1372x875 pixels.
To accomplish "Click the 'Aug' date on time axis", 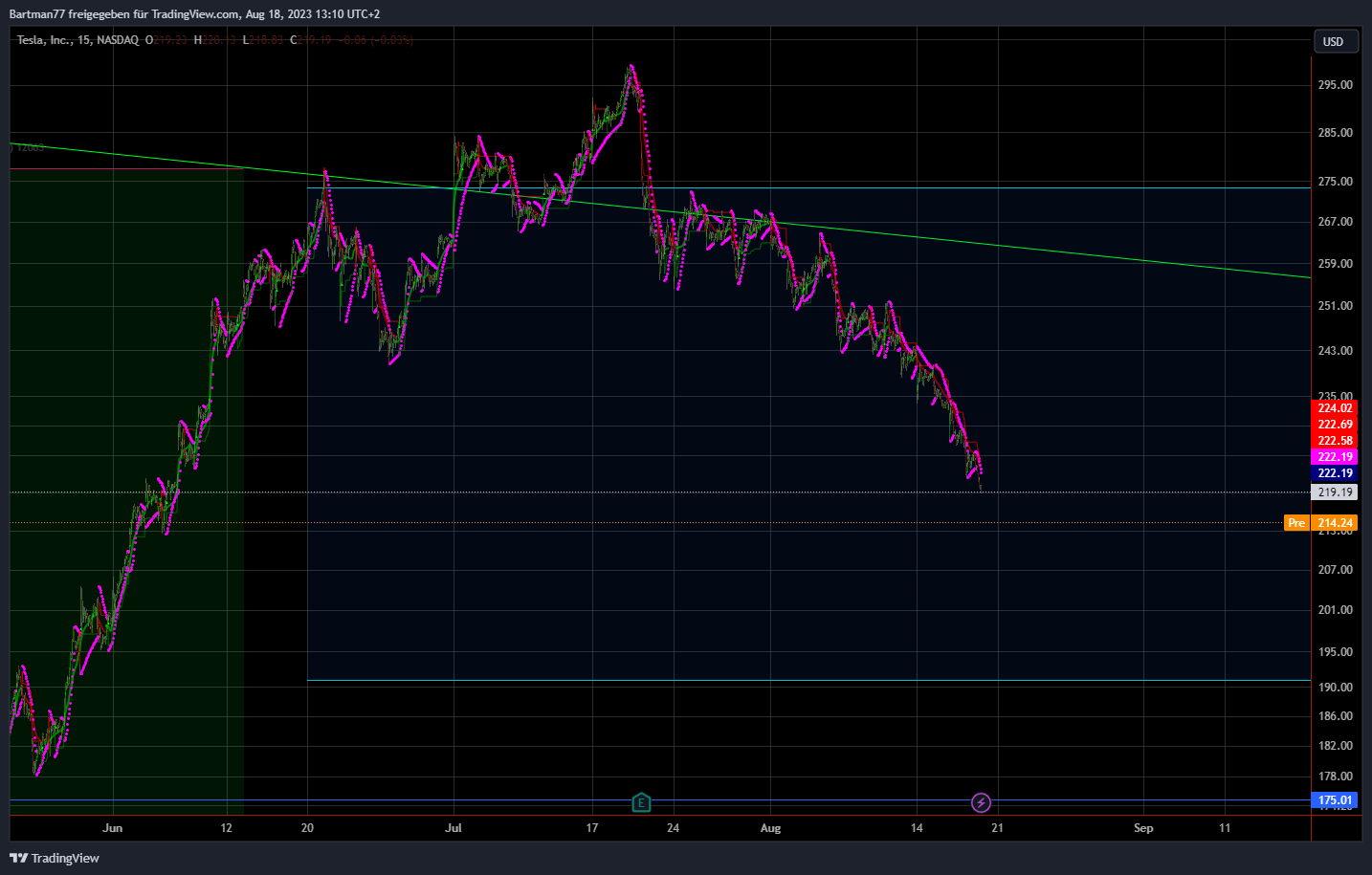I will pos(770,828).
